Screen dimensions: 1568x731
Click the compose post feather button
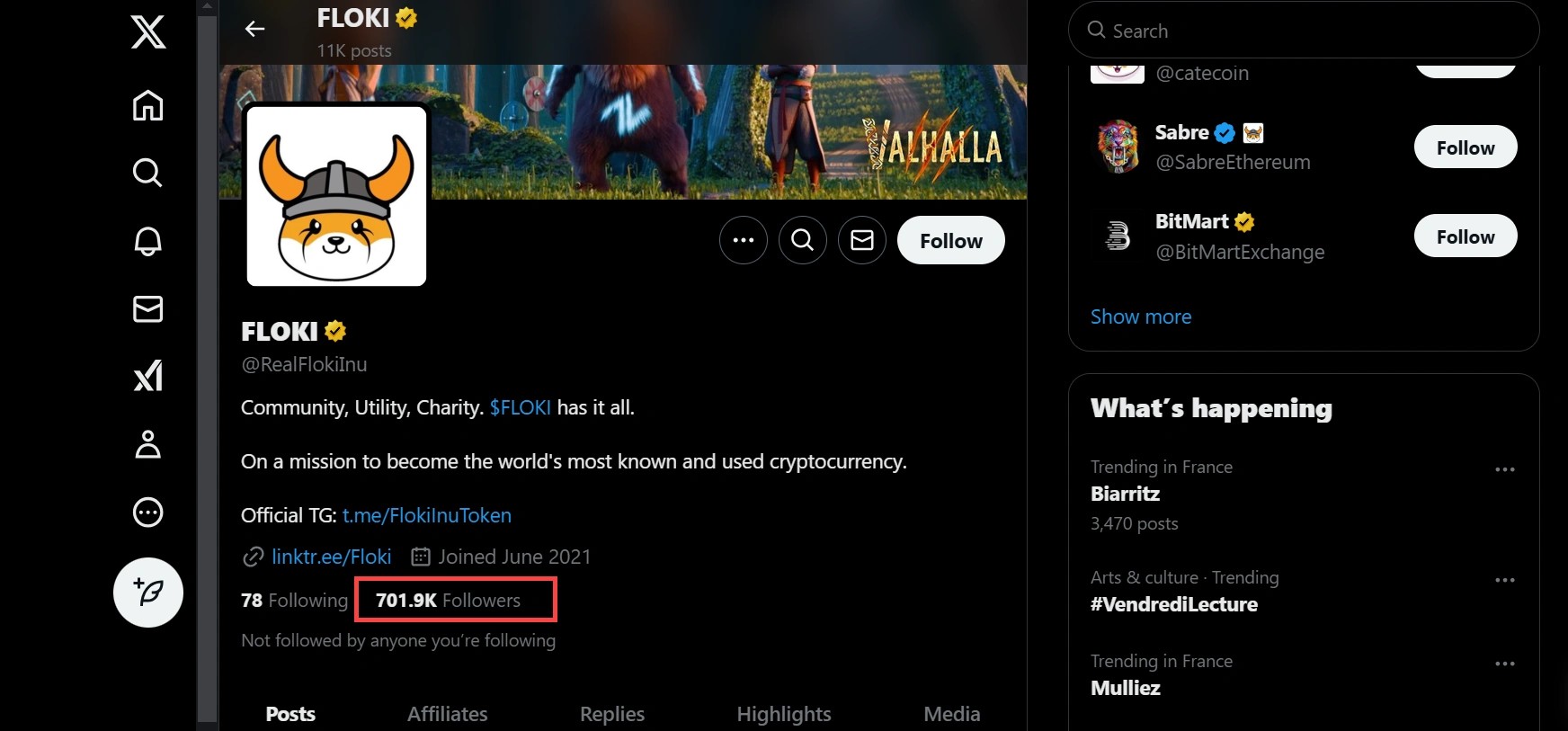[148, 593]
